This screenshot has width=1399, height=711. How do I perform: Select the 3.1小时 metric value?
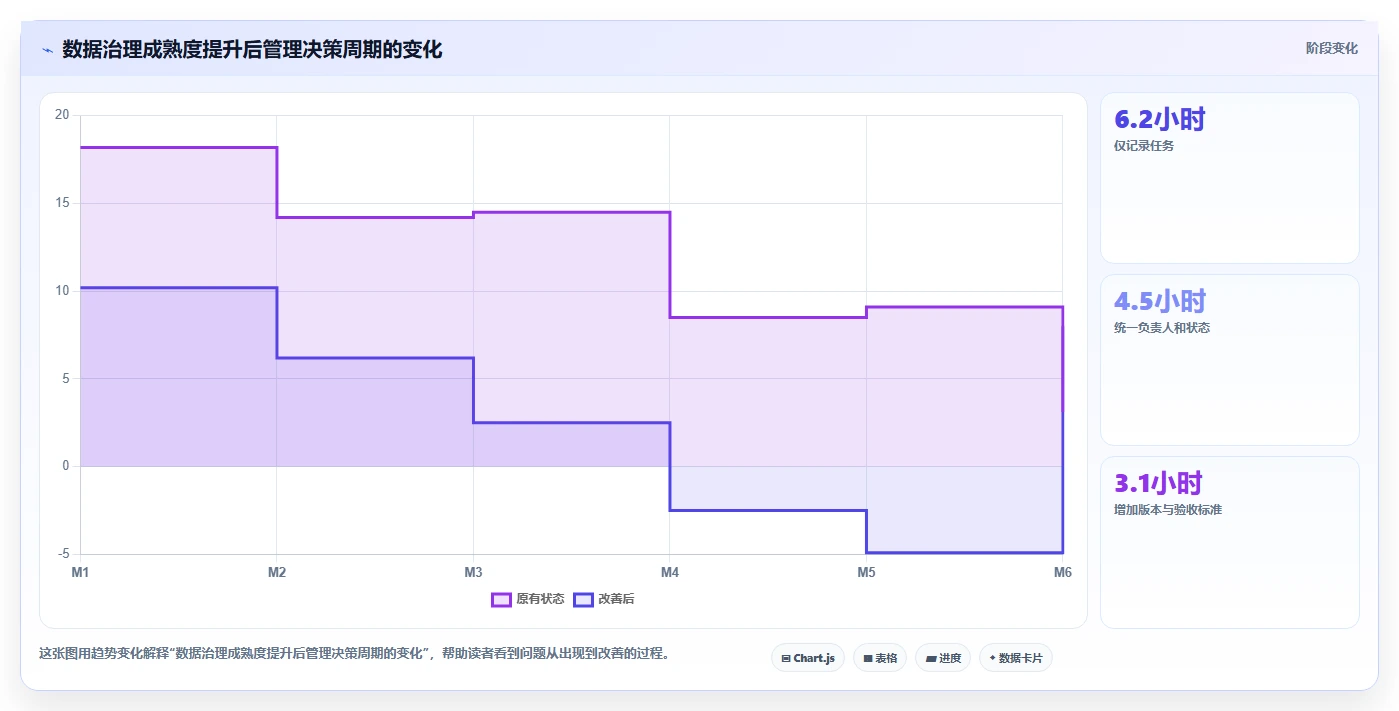click(1158, 483)
